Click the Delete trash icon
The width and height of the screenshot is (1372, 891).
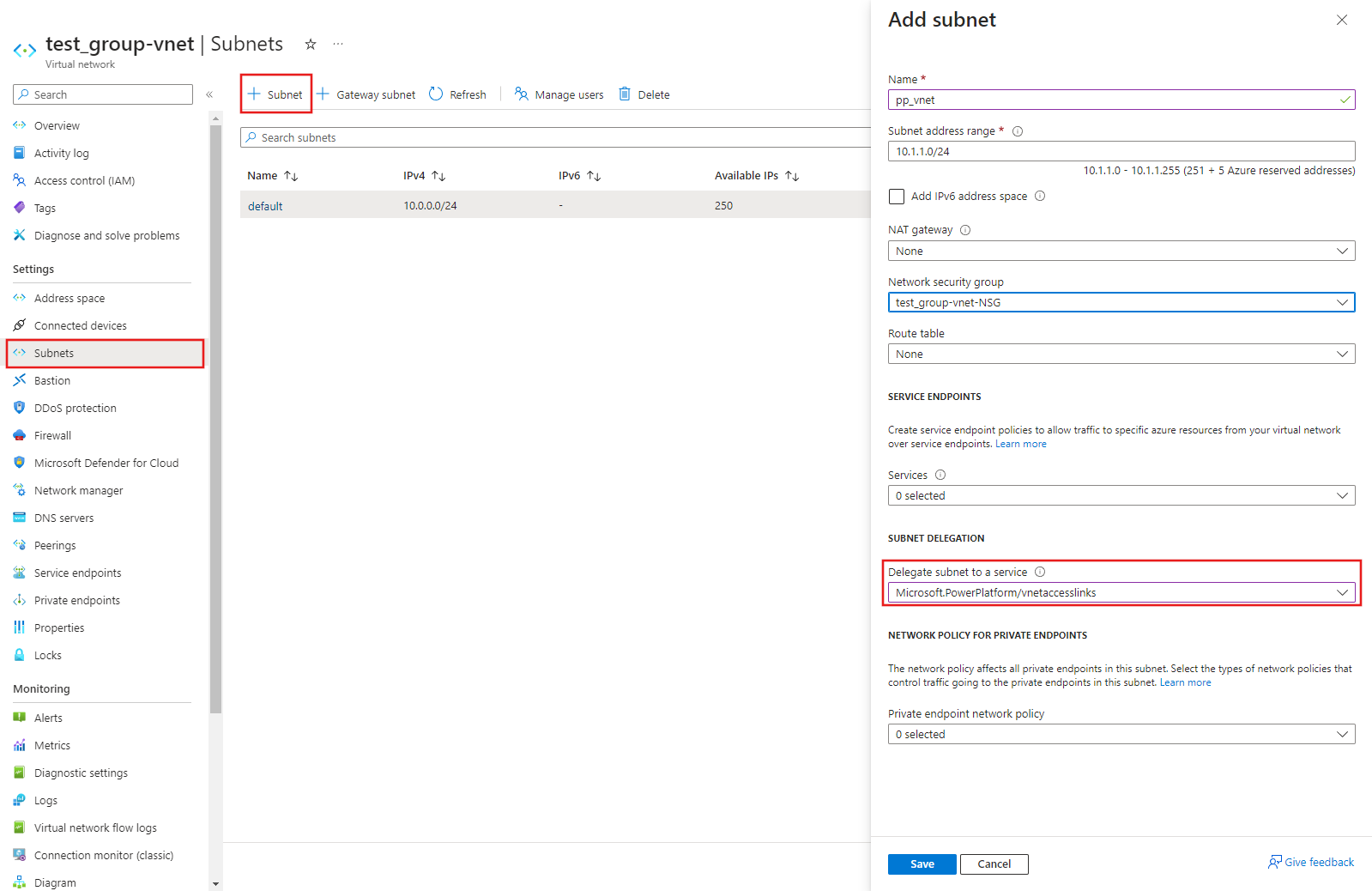click(x=625, y=94)
